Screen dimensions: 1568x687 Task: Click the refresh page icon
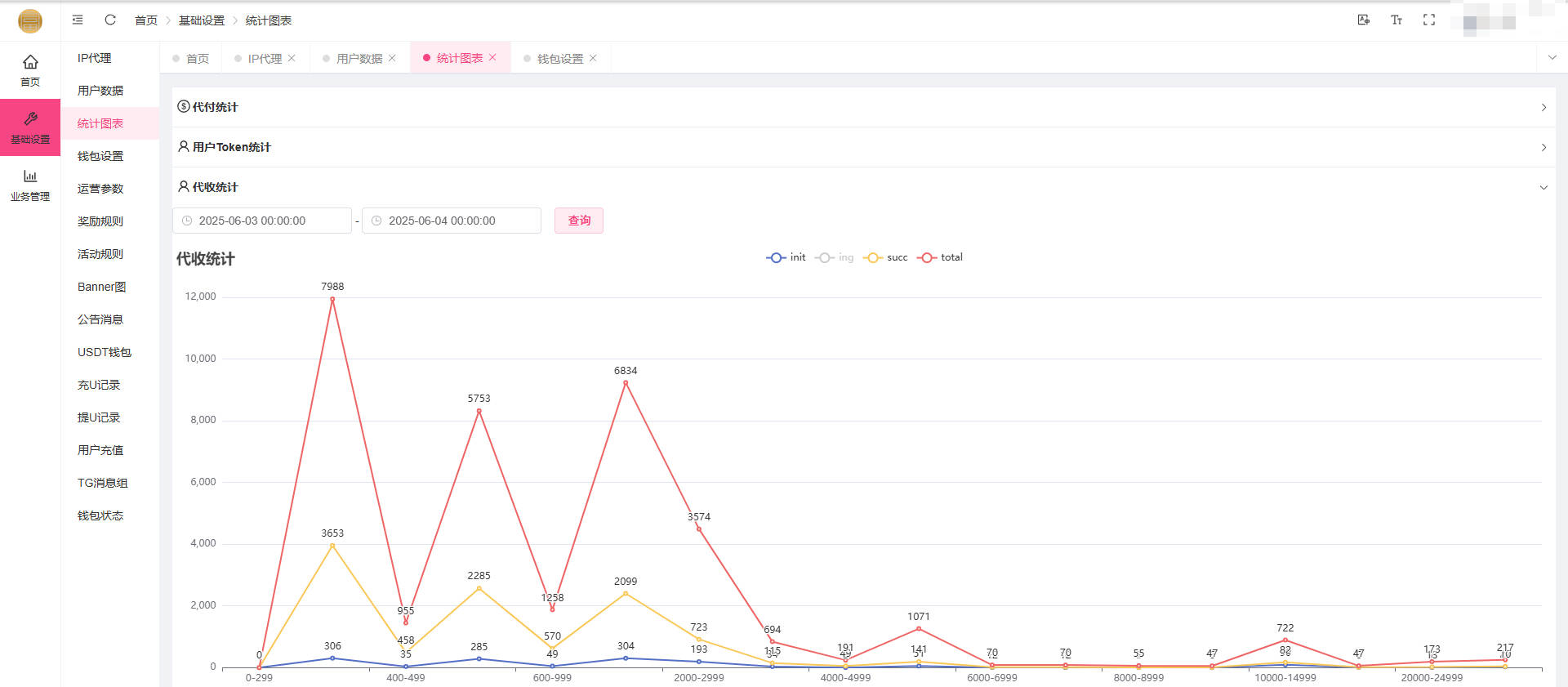click(110, 20)
